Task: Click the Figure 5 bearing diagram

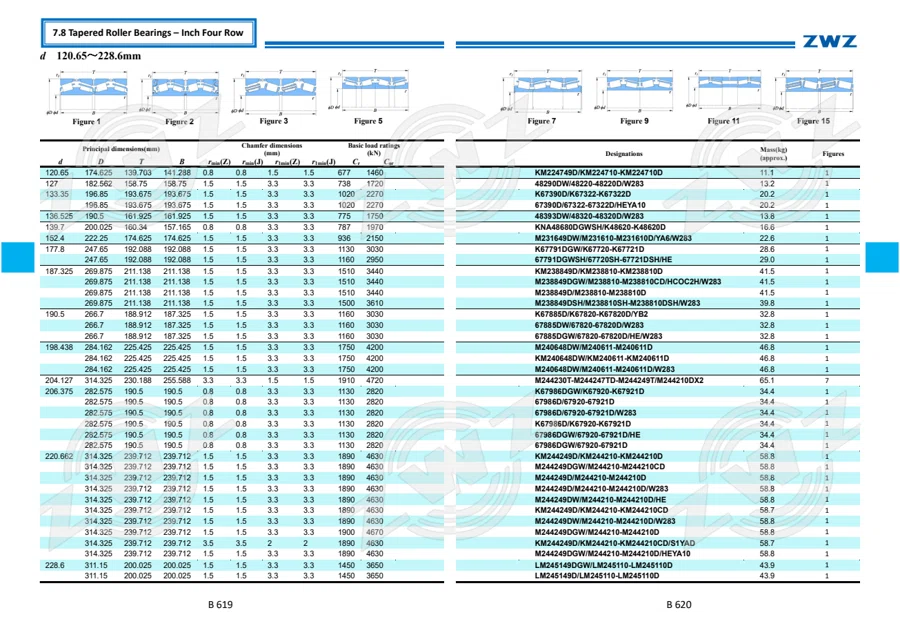Action: [x=368, y=91]
